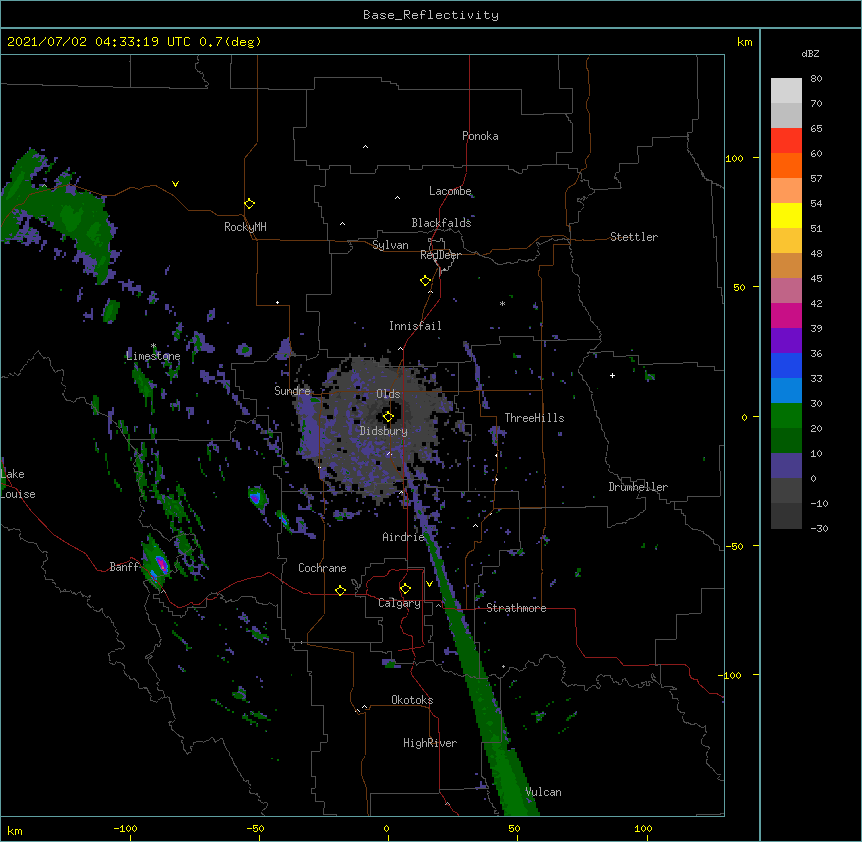Click the Calgary city label
This screenshot has width=862, height=842.
(x=400, y=603)
